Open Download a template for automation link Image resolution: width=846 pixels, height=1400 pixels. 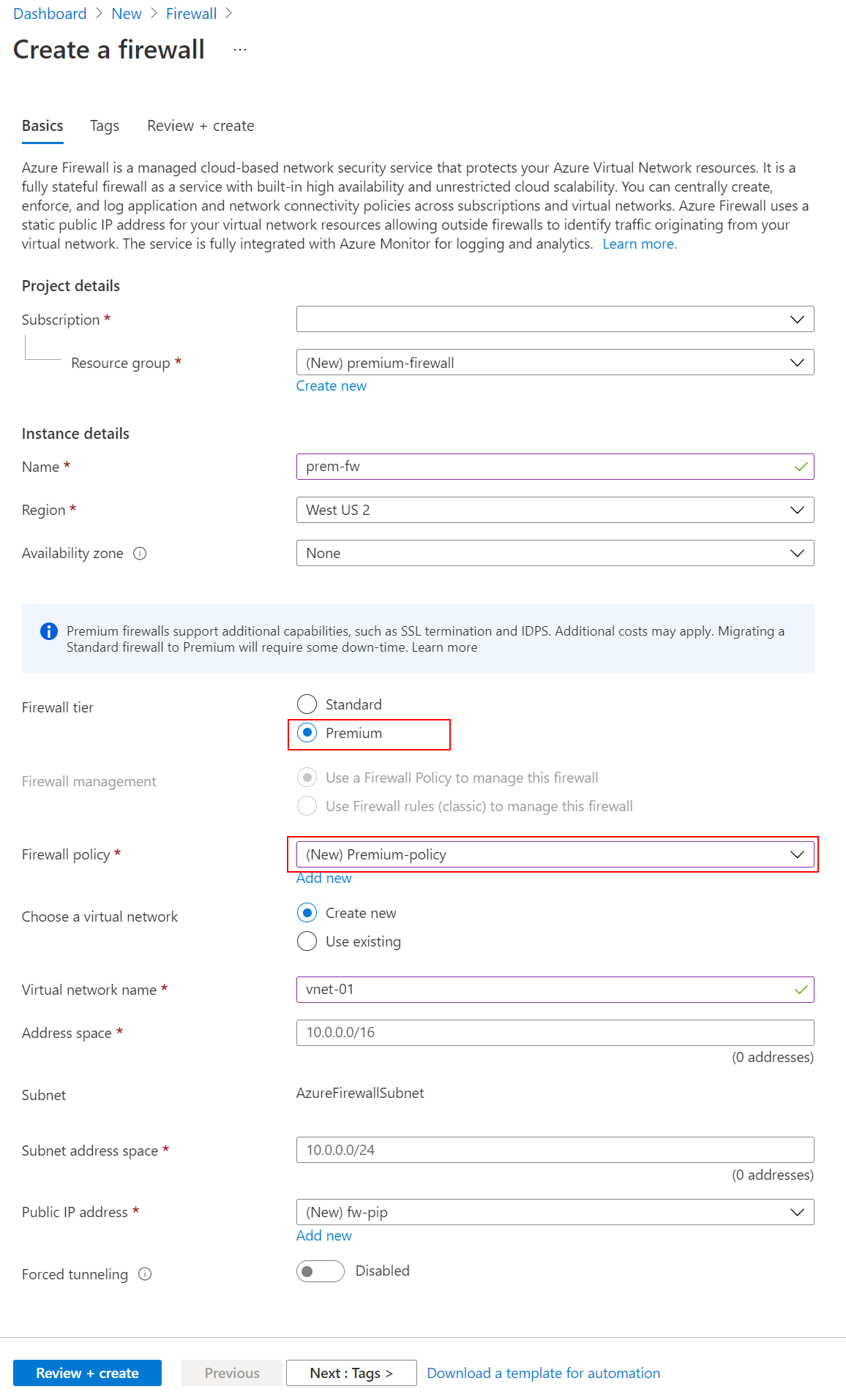543,1373
